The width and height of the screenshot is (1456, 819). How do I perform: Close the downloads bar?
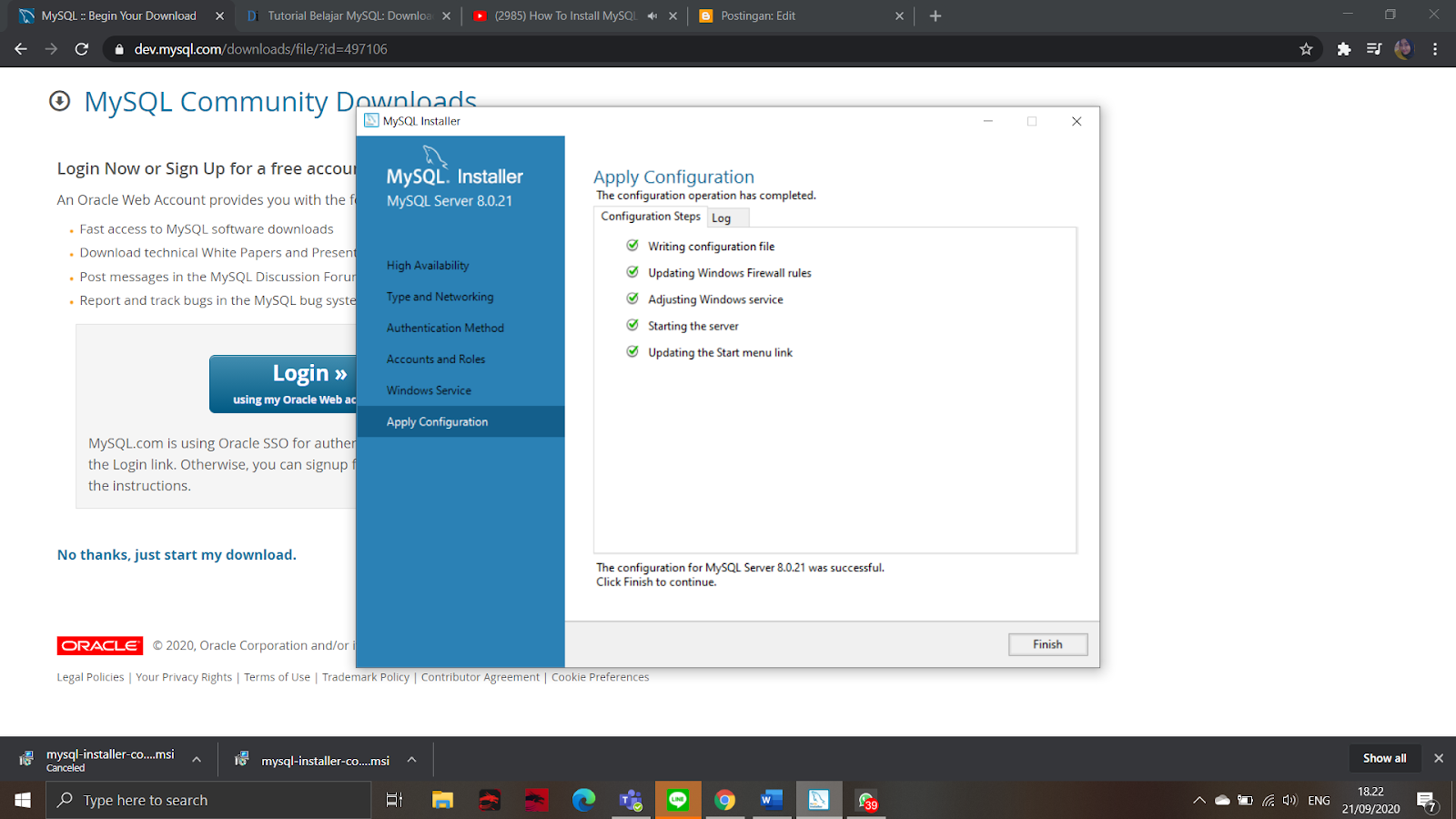click(x=1439, y=758)
